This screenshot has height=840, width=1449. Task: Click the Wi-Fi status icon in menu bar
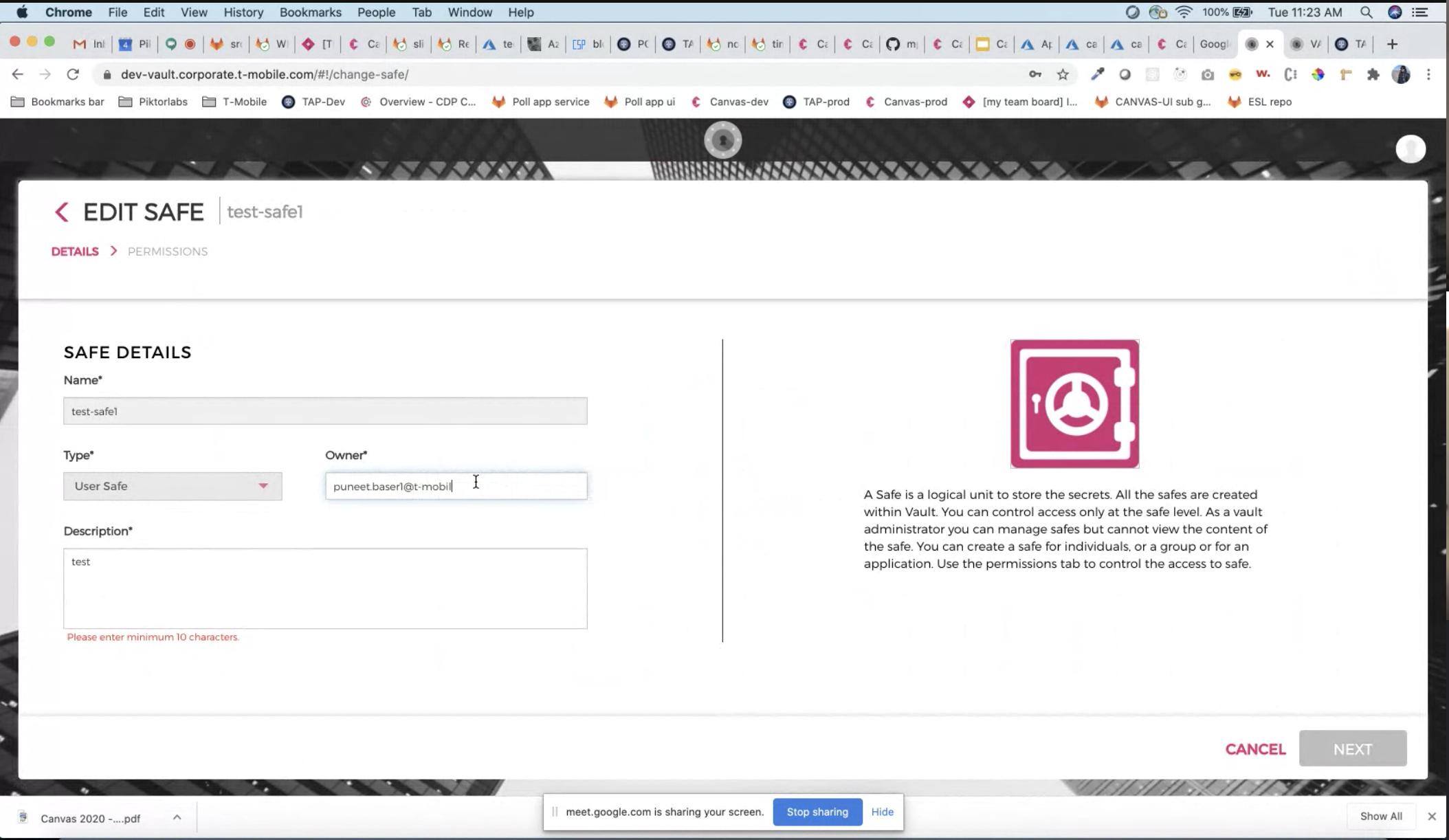click(1184, 12)
